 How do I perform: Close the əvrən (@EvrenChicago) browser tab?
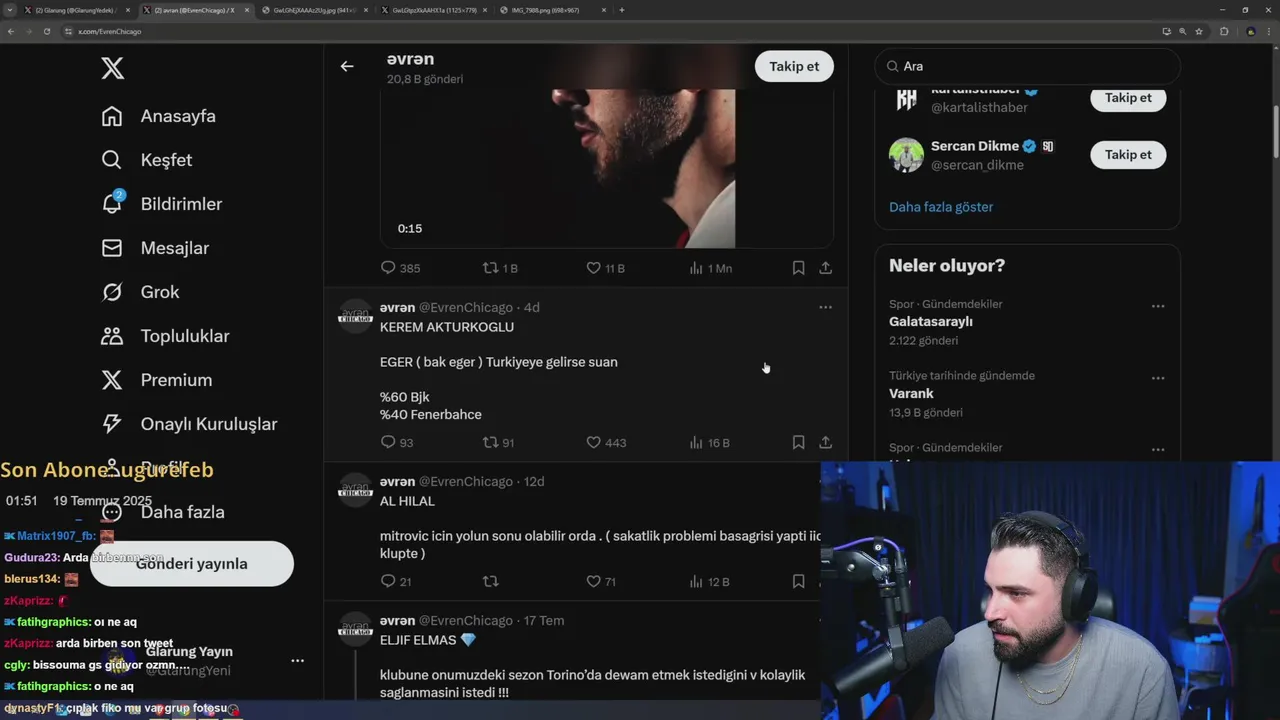click(x=247, y=10)
